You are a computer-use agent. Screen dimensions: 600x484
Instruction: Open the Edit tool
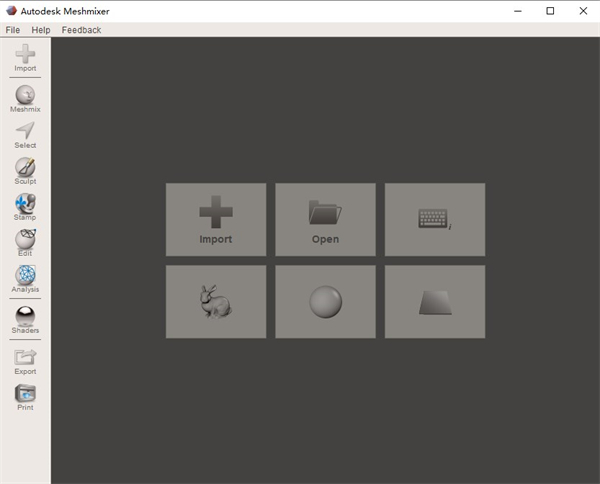pos(25,241)
